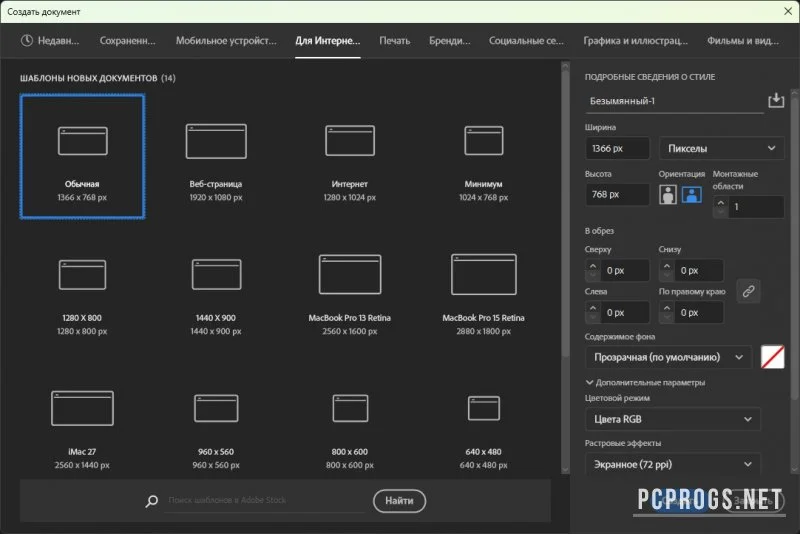
Task: Open the Брендинг tab
Action: point(449,40)
